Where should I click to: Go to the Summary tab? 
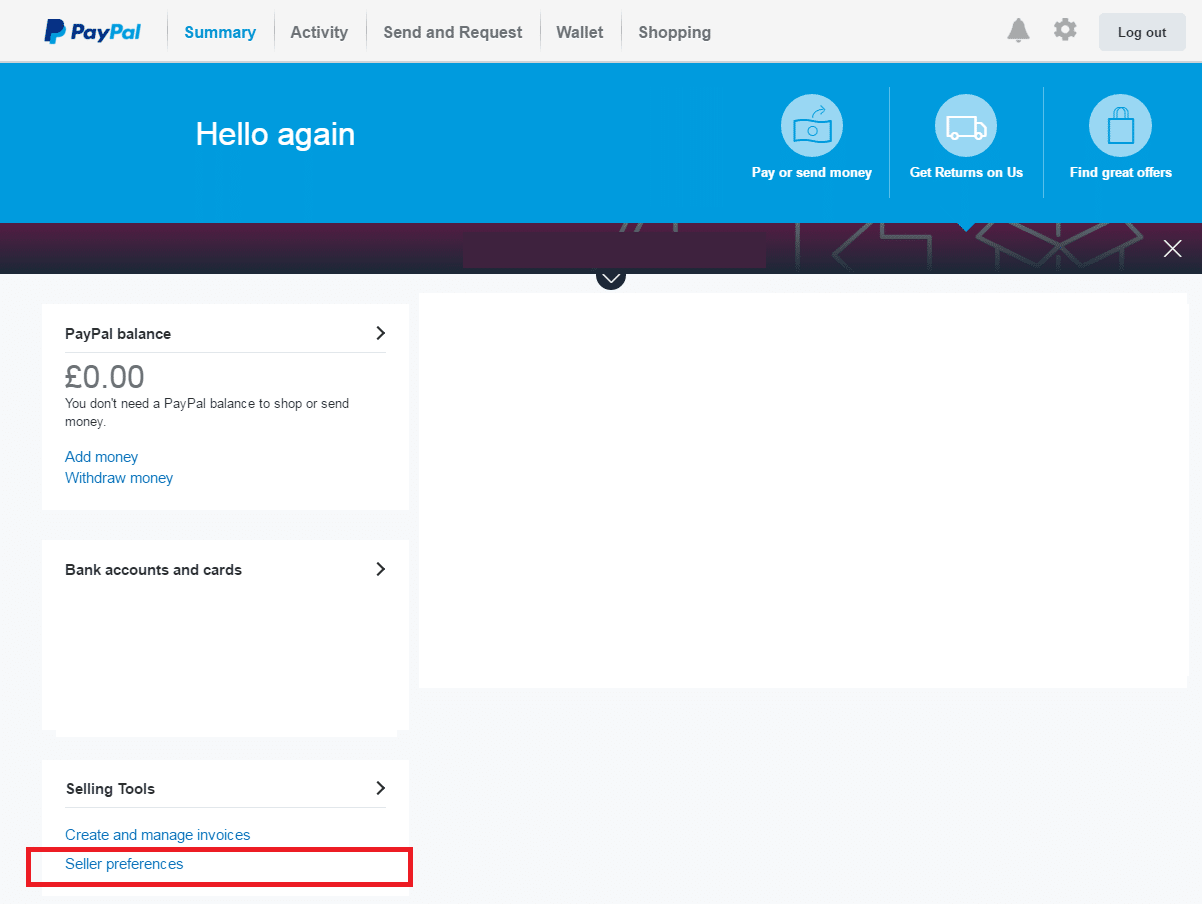coord(220,32)
